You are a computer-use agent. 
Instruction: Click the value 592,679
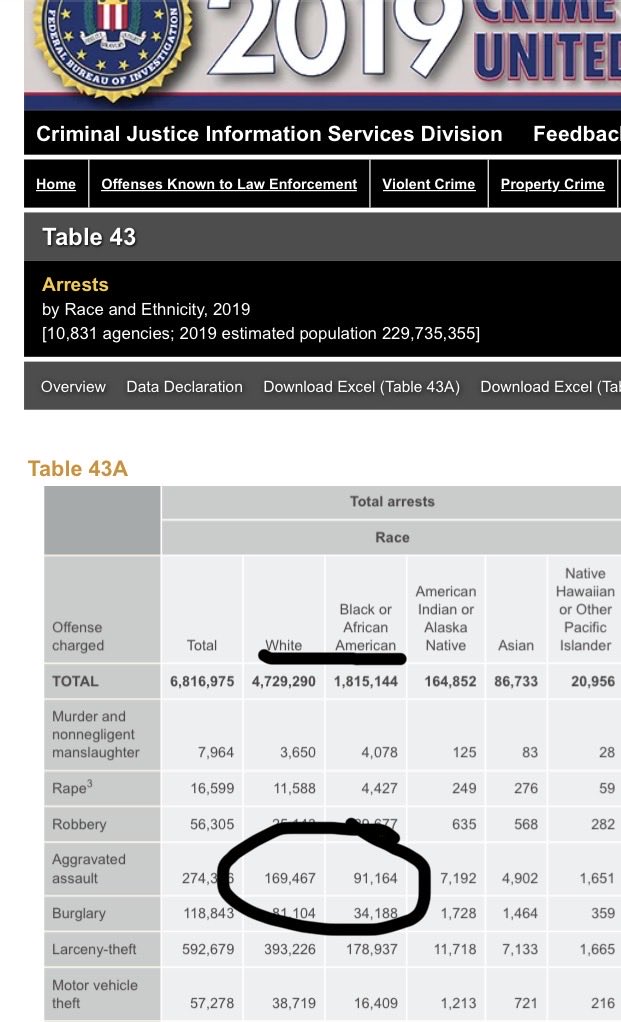click(x=208, y=949)
